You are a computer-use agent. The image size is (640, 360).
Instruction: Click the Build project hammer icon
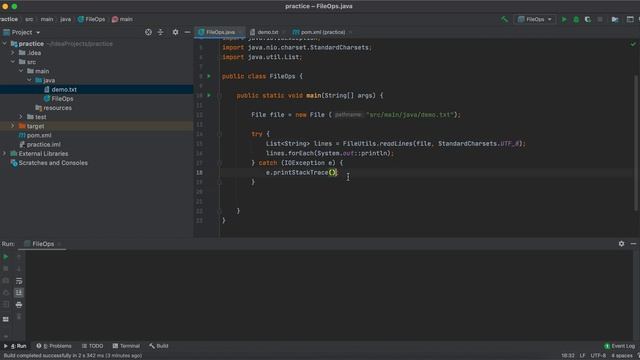click(x=504, y=19)
